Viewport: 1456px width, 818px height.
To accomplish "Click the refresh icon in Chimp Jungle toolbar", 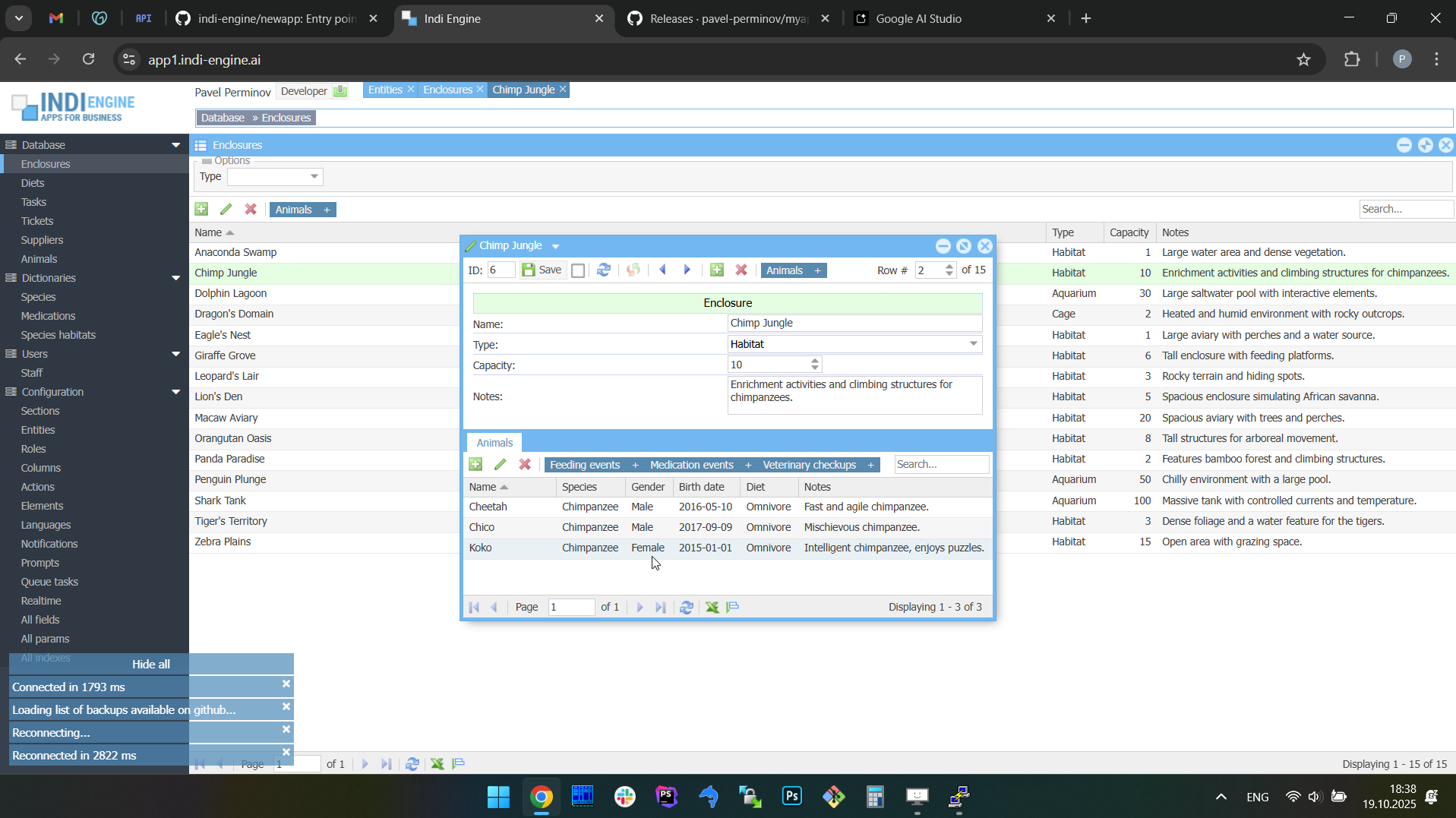I will 604,270.
